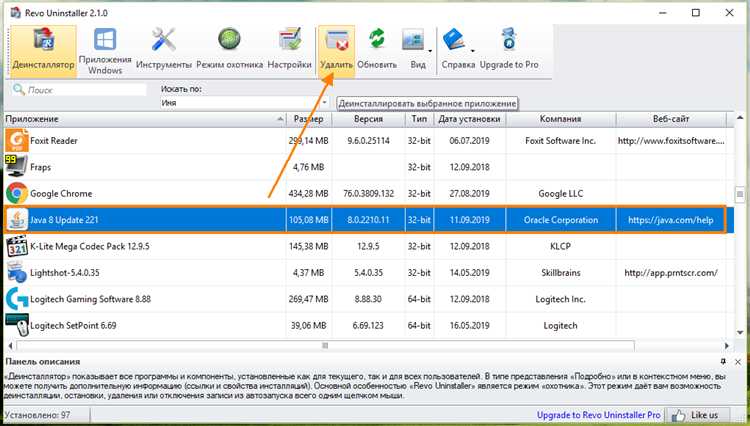Click the Обновить (Refresh) toolbar icon

[x=377, y=50]
